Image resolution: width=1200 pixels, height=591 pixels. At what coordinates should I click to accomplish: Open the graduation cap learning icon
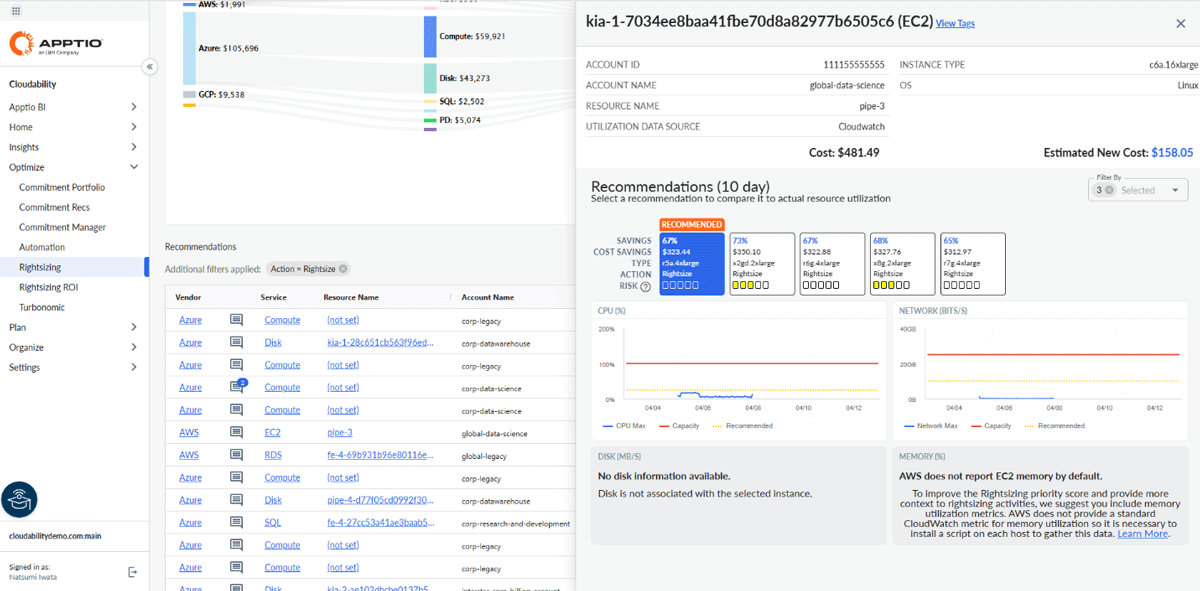point(19,498)
